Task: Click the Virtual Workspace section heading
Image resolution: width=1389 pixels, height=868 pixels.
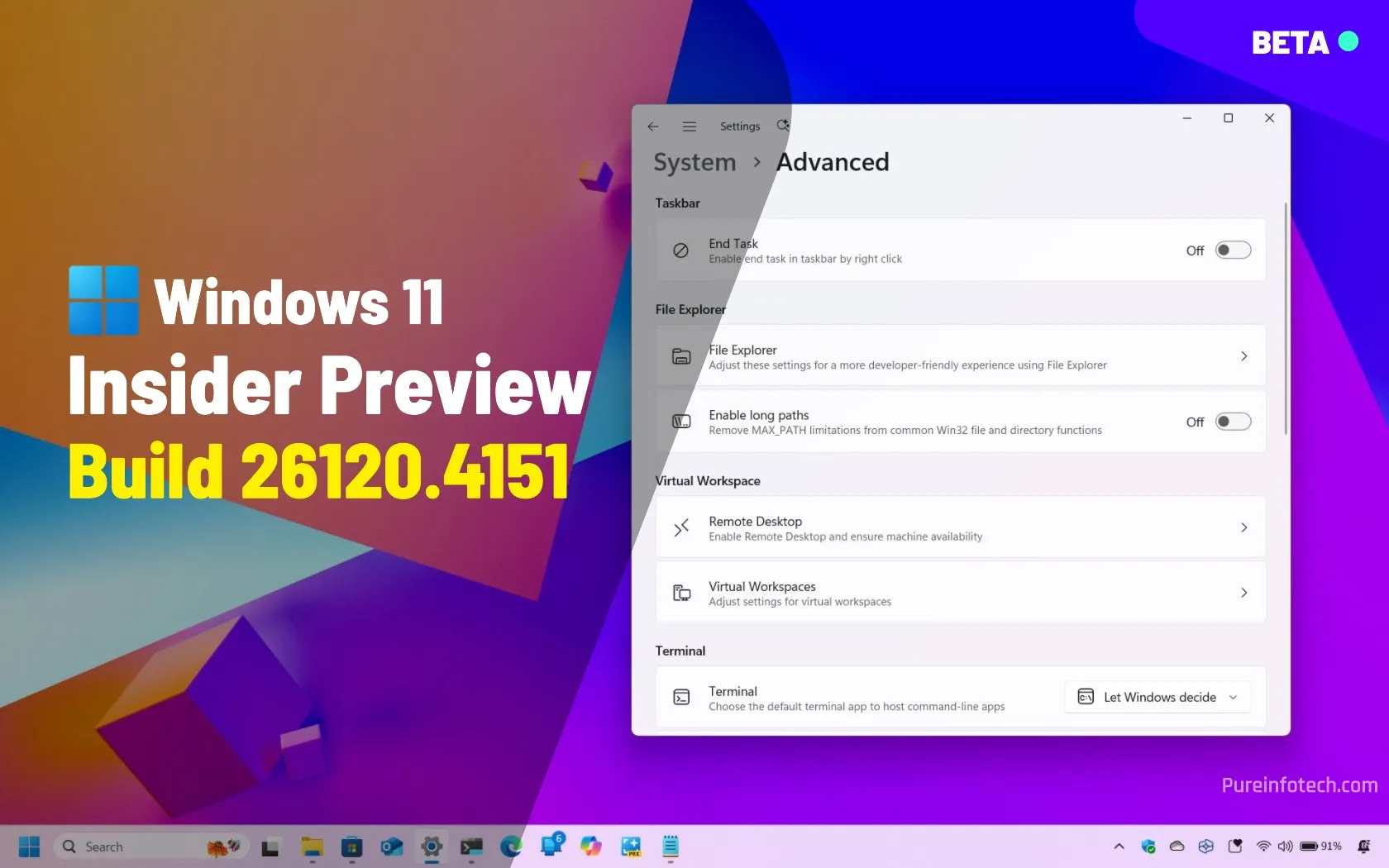Action: [x=708, y=481]
